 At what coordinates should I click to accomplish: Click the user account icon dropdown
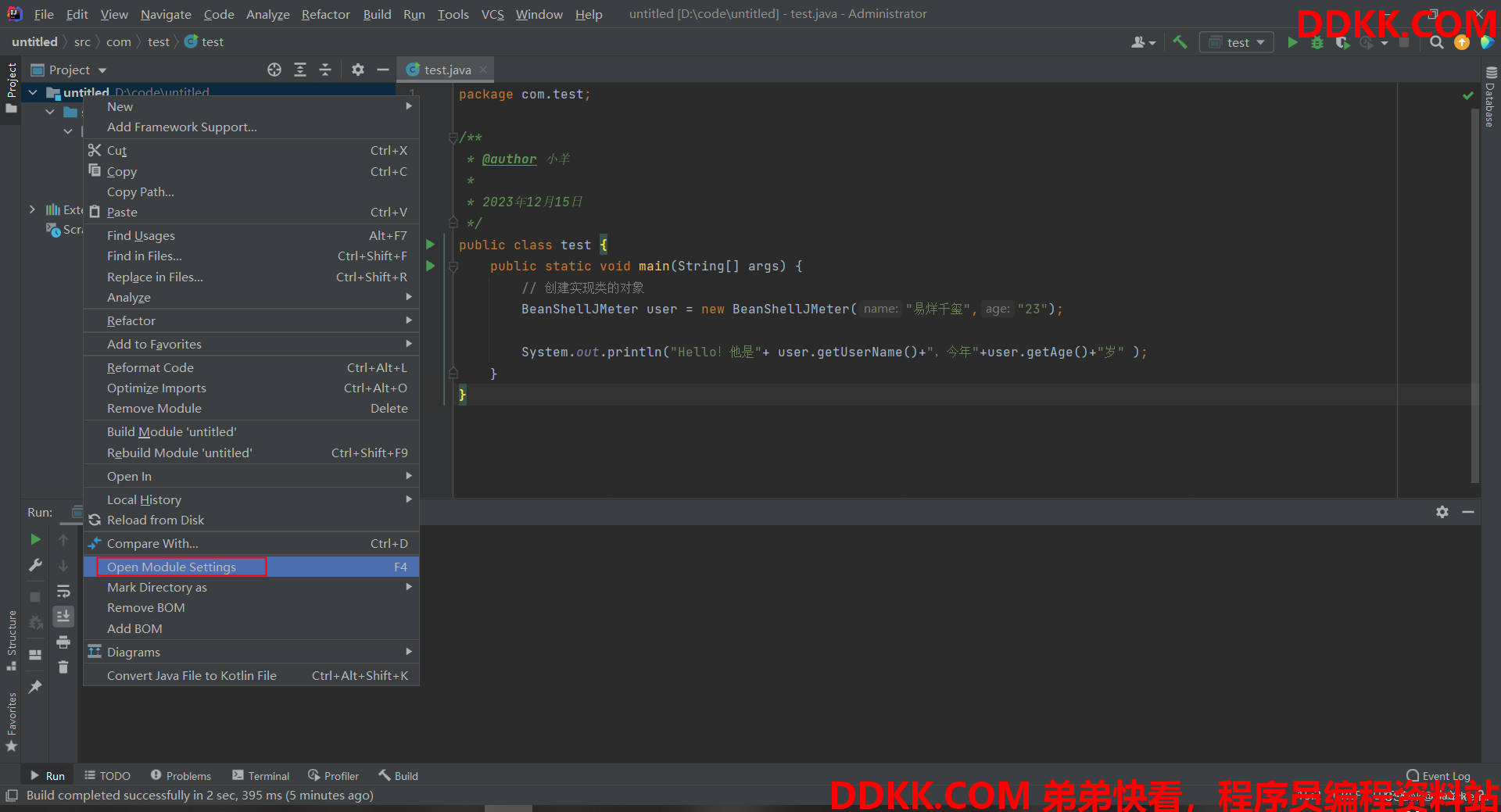(x=1143, y=42)
